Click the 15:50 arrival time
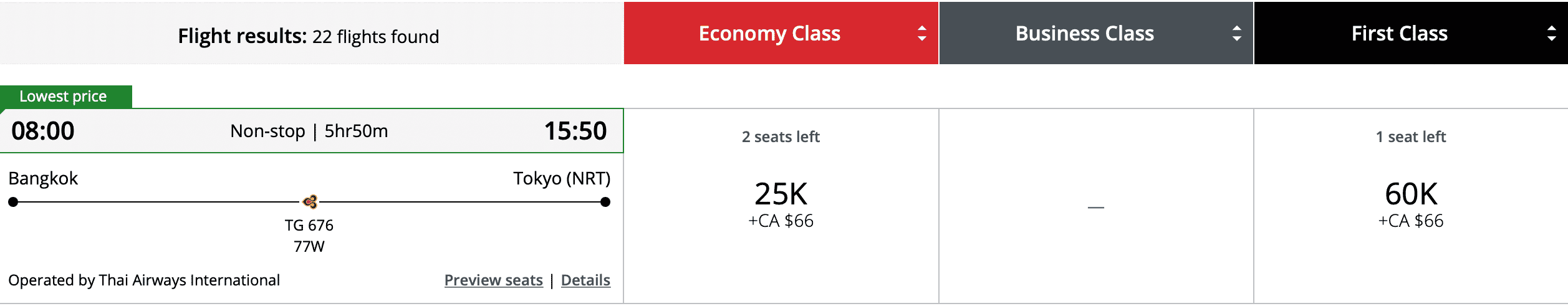1568x306 pixels. (x=575, y=131)
